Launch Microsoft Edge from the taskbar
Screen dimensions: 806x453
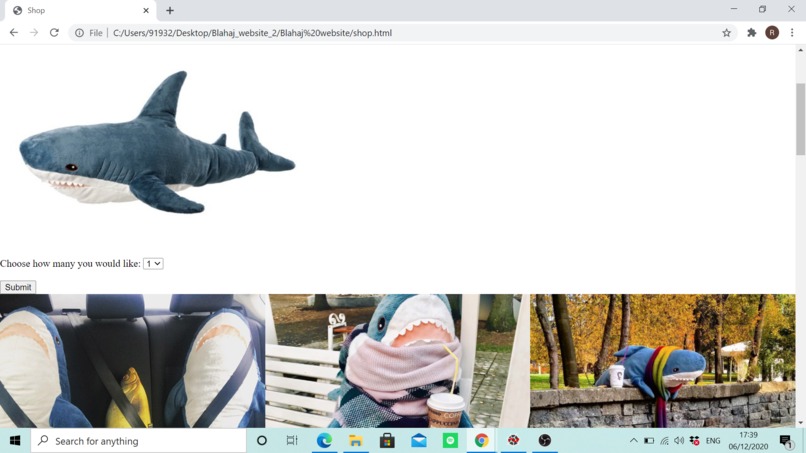324,441
